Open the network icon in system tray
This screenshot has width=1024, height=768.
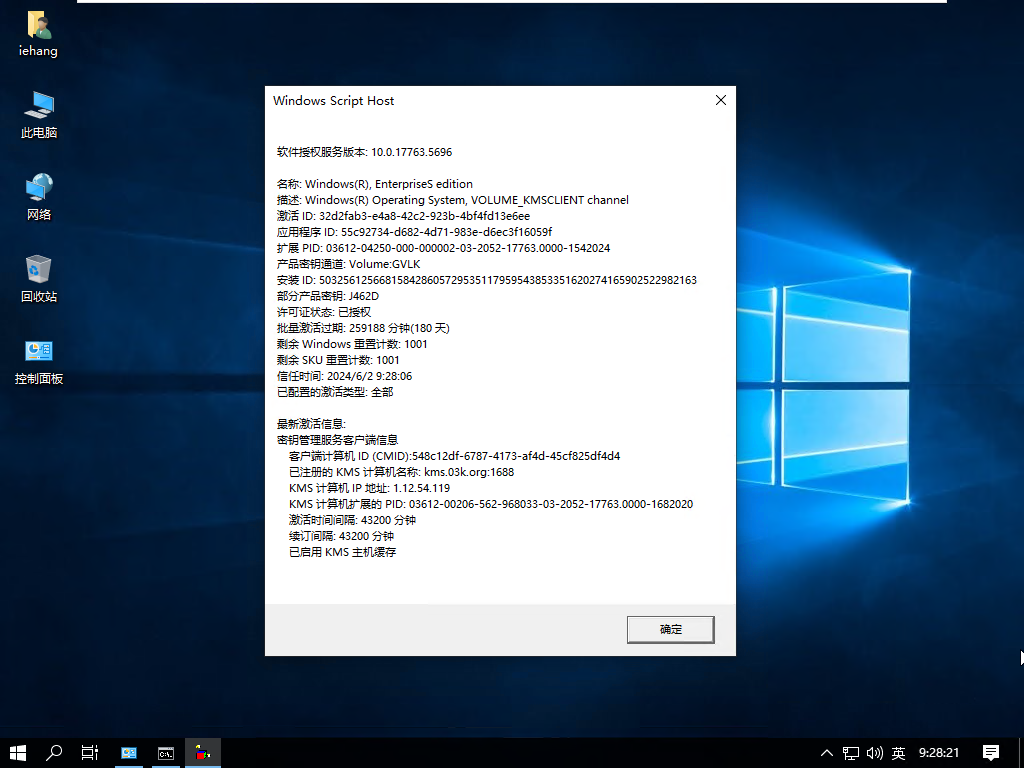(x=849, y=752)
